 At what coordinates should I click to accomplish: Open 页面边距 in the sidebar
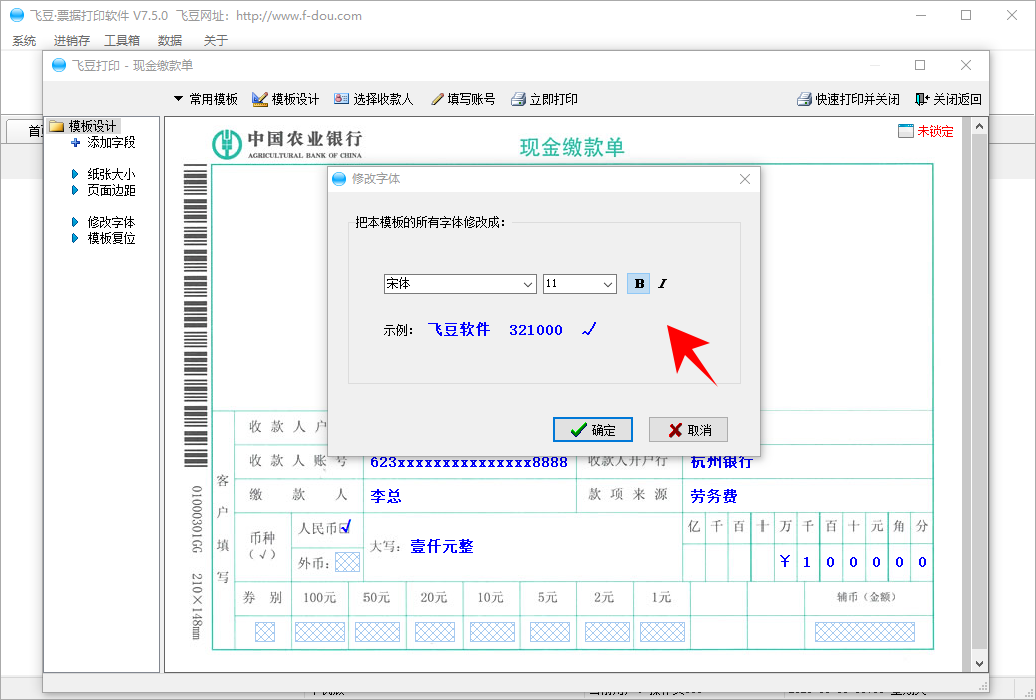(111, 190)
